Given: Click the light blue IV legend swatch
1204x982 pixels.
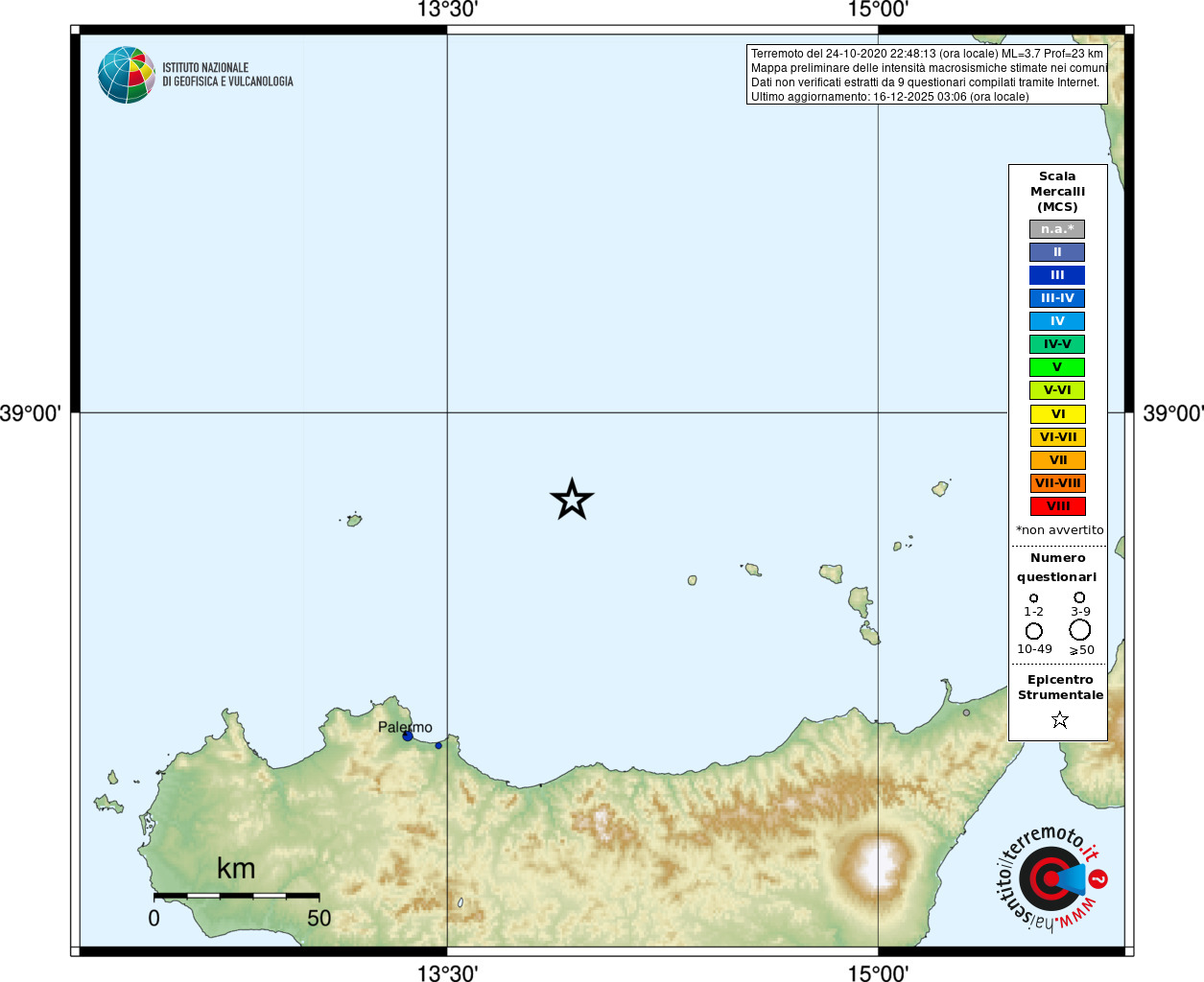Looking at the screenshot, I should point(1057,321).
